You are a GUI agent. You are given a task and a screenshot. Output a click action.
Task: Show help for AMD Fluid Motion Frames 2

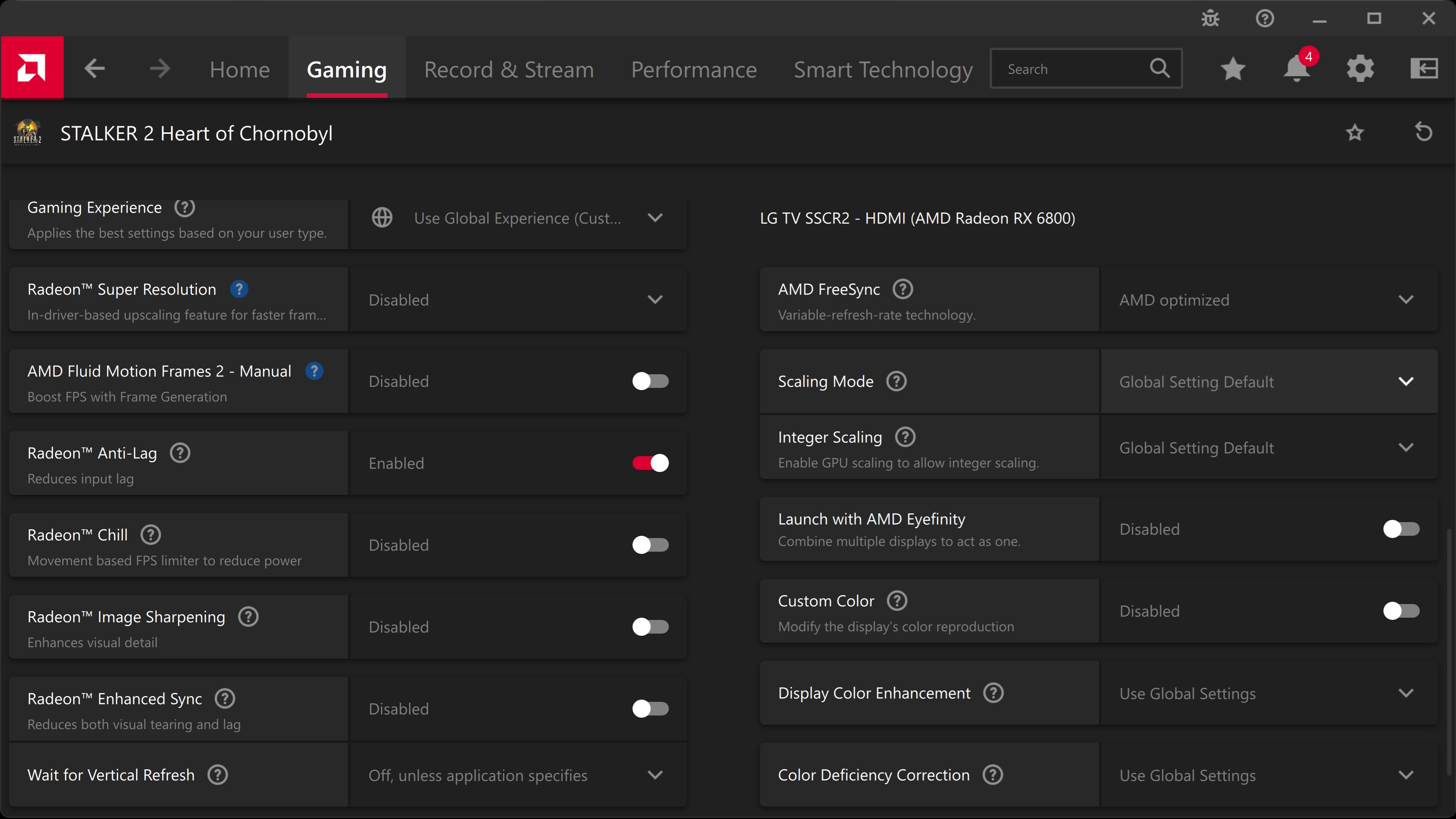pyautogui.click(x=314, y=371)
